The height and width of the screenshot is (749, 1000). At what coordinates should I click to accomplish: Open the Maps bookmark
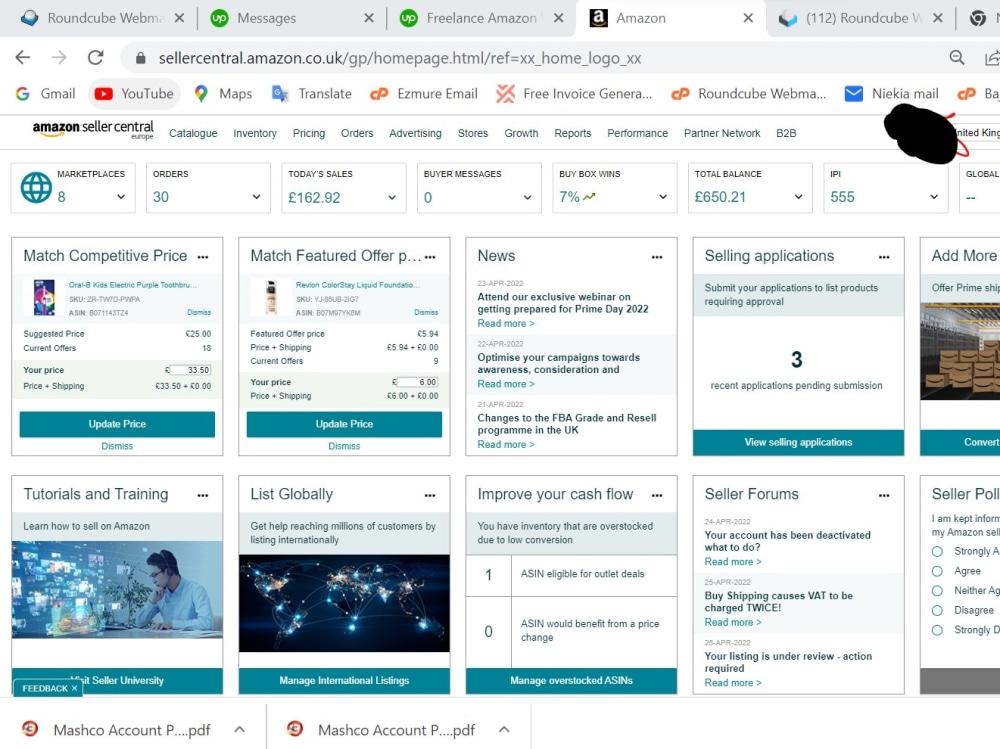coord(223,94)
